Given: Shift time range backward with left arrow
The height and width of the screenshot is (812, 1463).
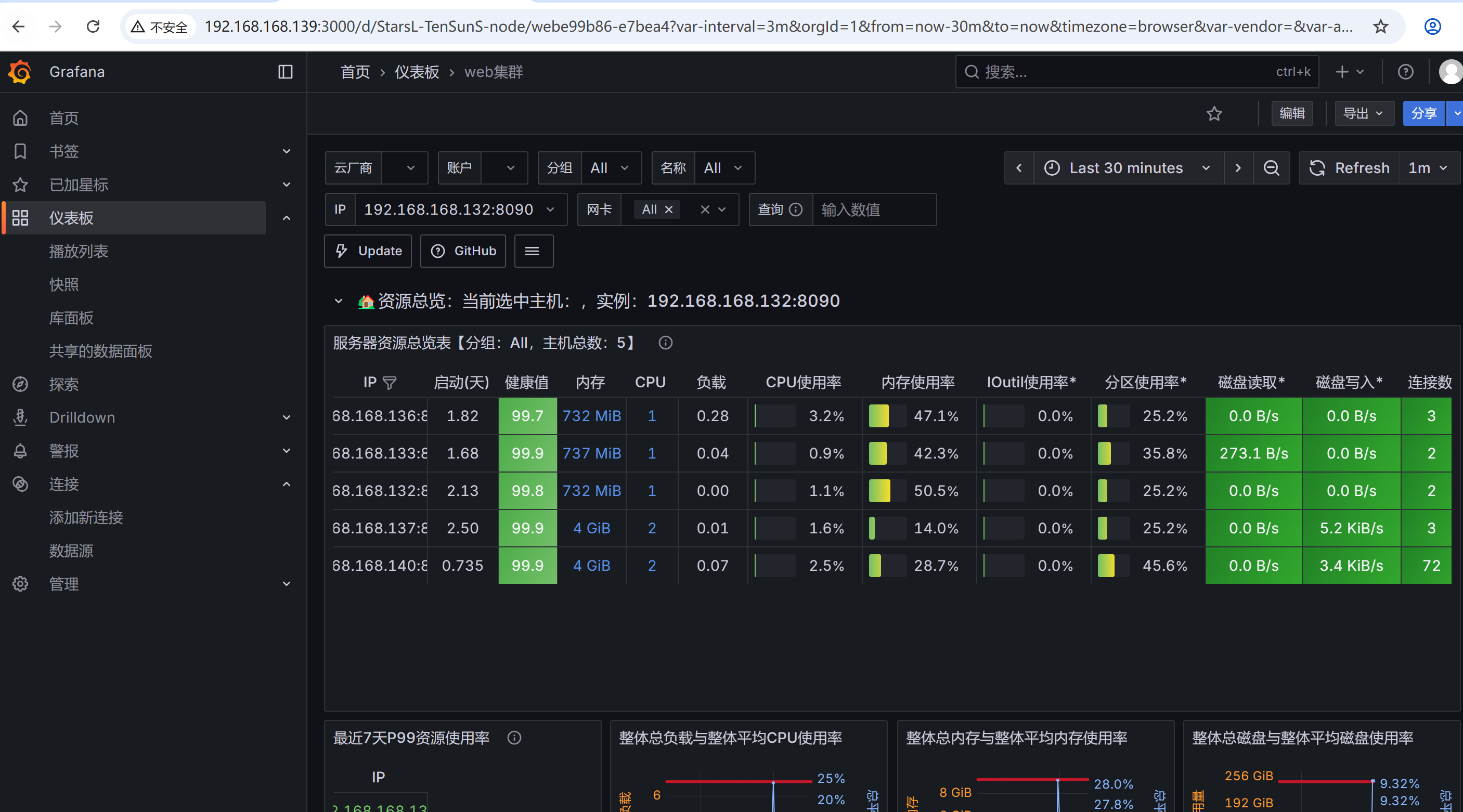Looking at the screenshot, I should pos(1019,168).
